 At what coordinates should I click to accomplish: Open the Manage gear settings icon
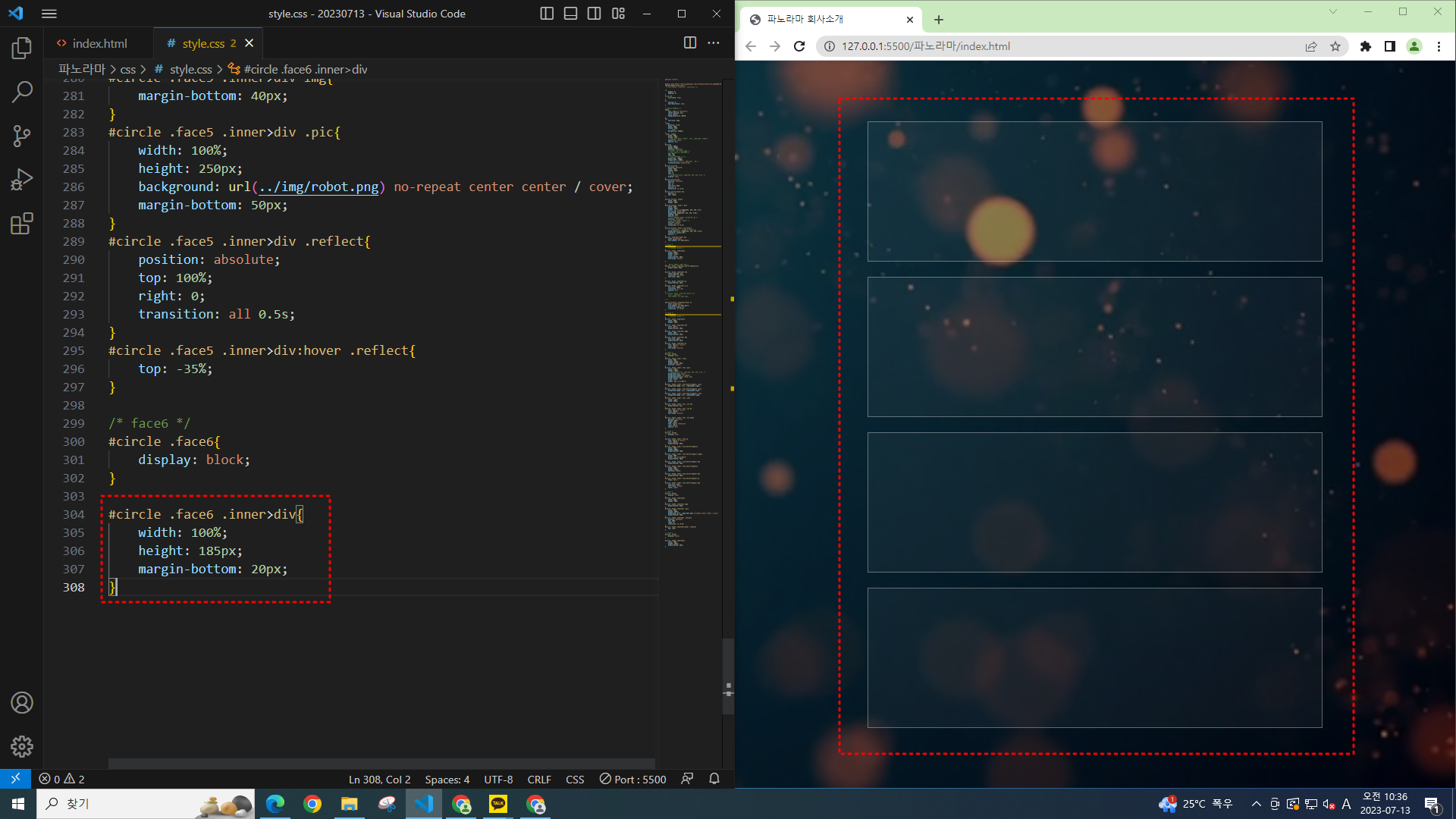click(x=22, y=746)
